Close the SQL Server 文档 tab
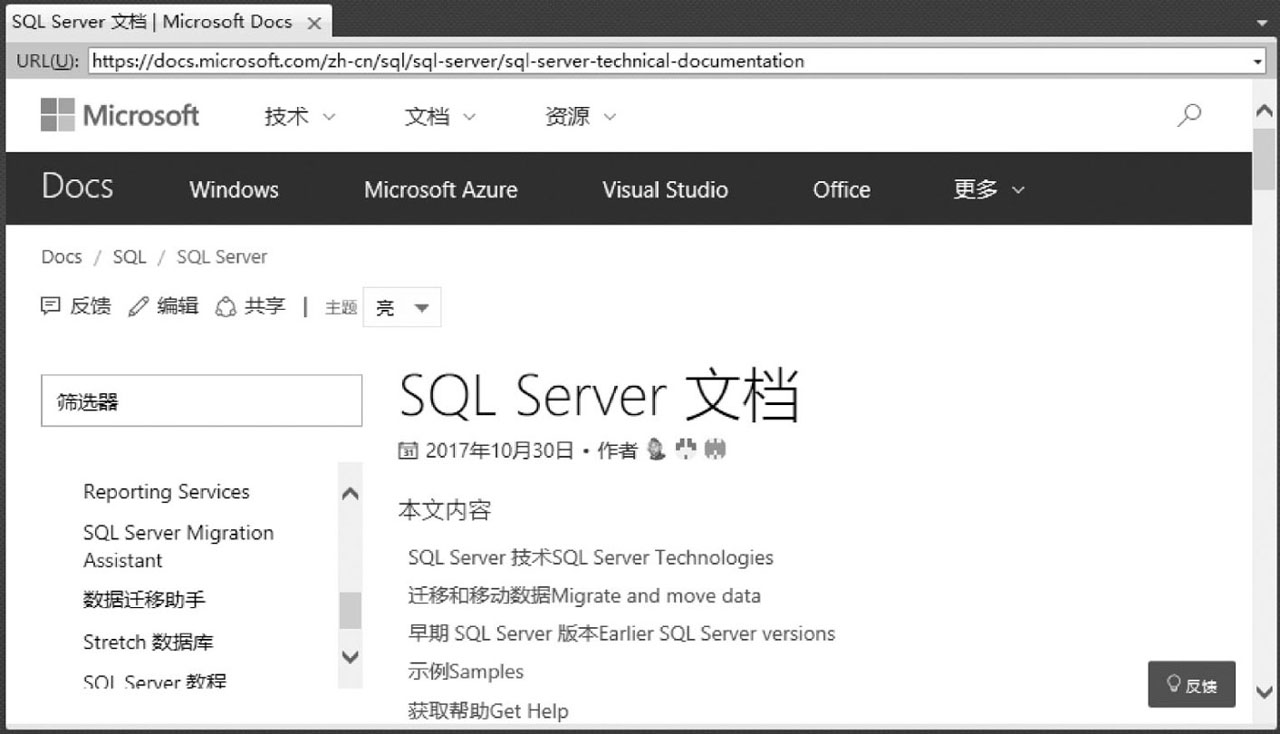This screenshot has height=734, width=1280. pyautogui.click(x=314, y=22)
